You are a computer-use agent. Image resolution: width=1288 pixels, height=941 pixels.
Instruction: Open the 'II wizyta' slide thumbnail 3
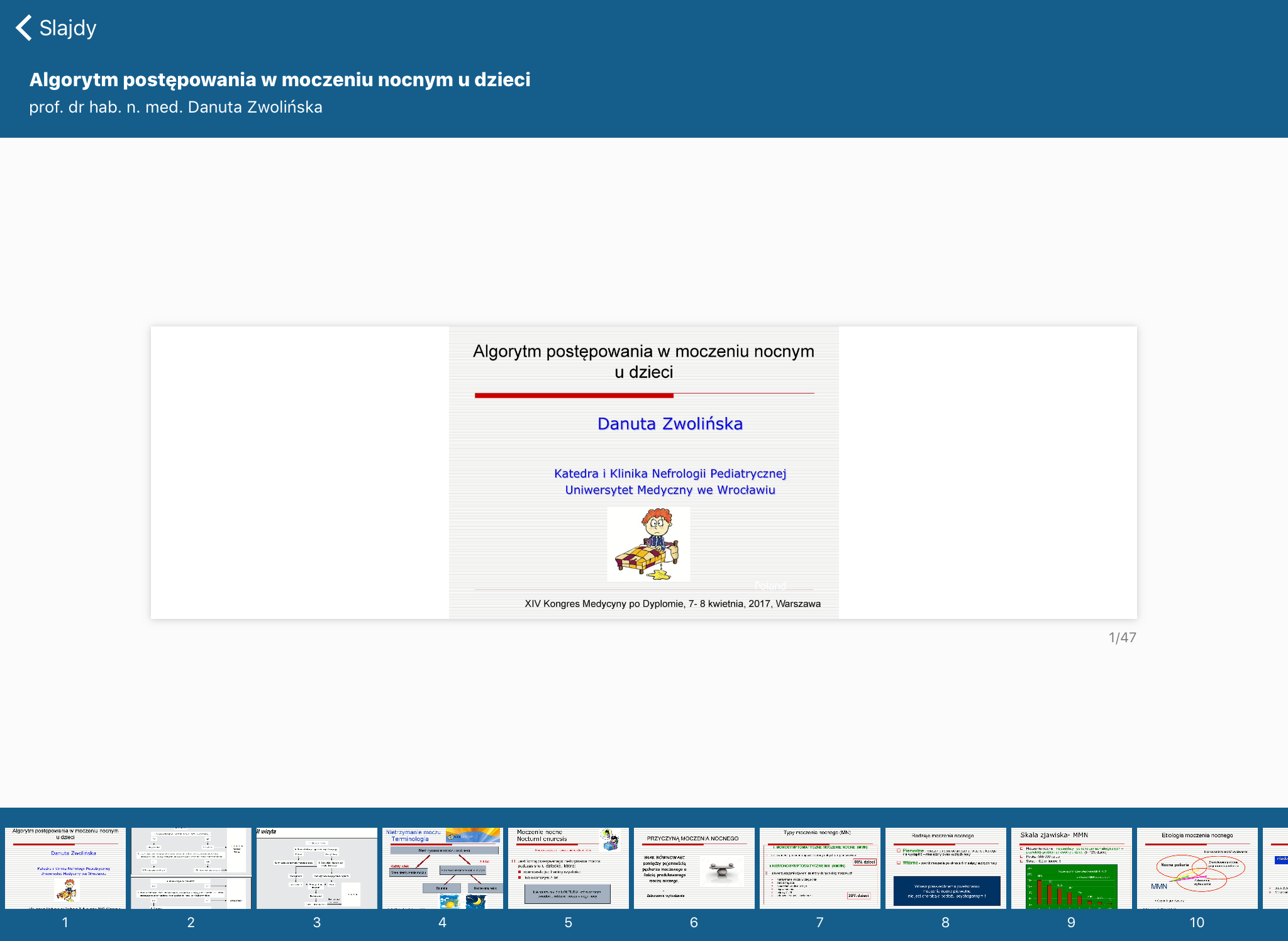tap(316, 868)
